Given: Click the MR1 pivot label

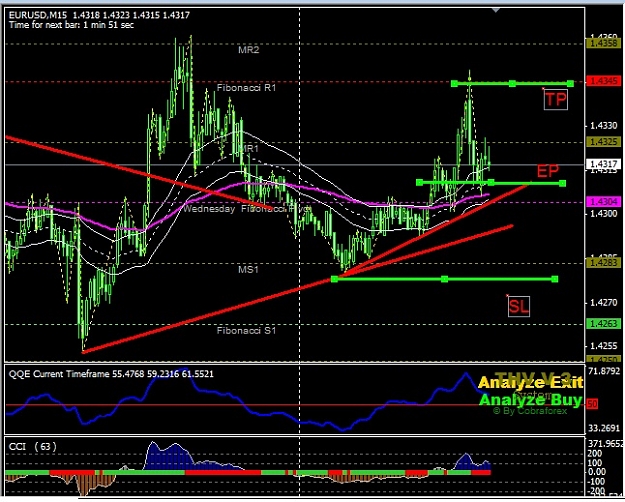Looking at the screenshot, I should [x=248, y=148].
